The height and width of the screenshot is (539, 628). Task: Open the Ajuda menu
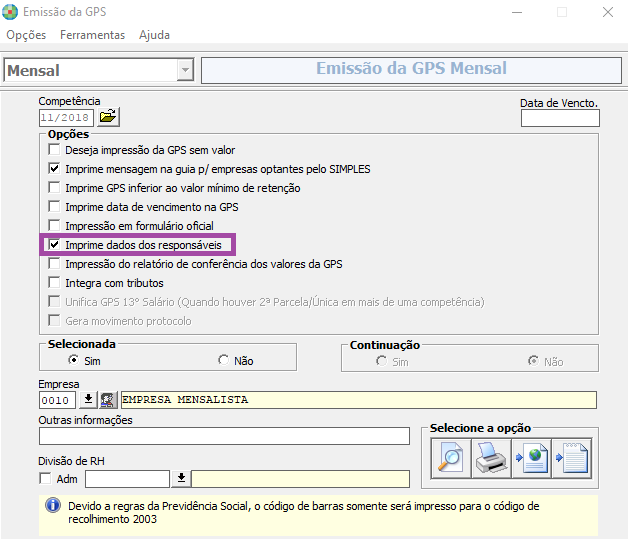point(154,35)
